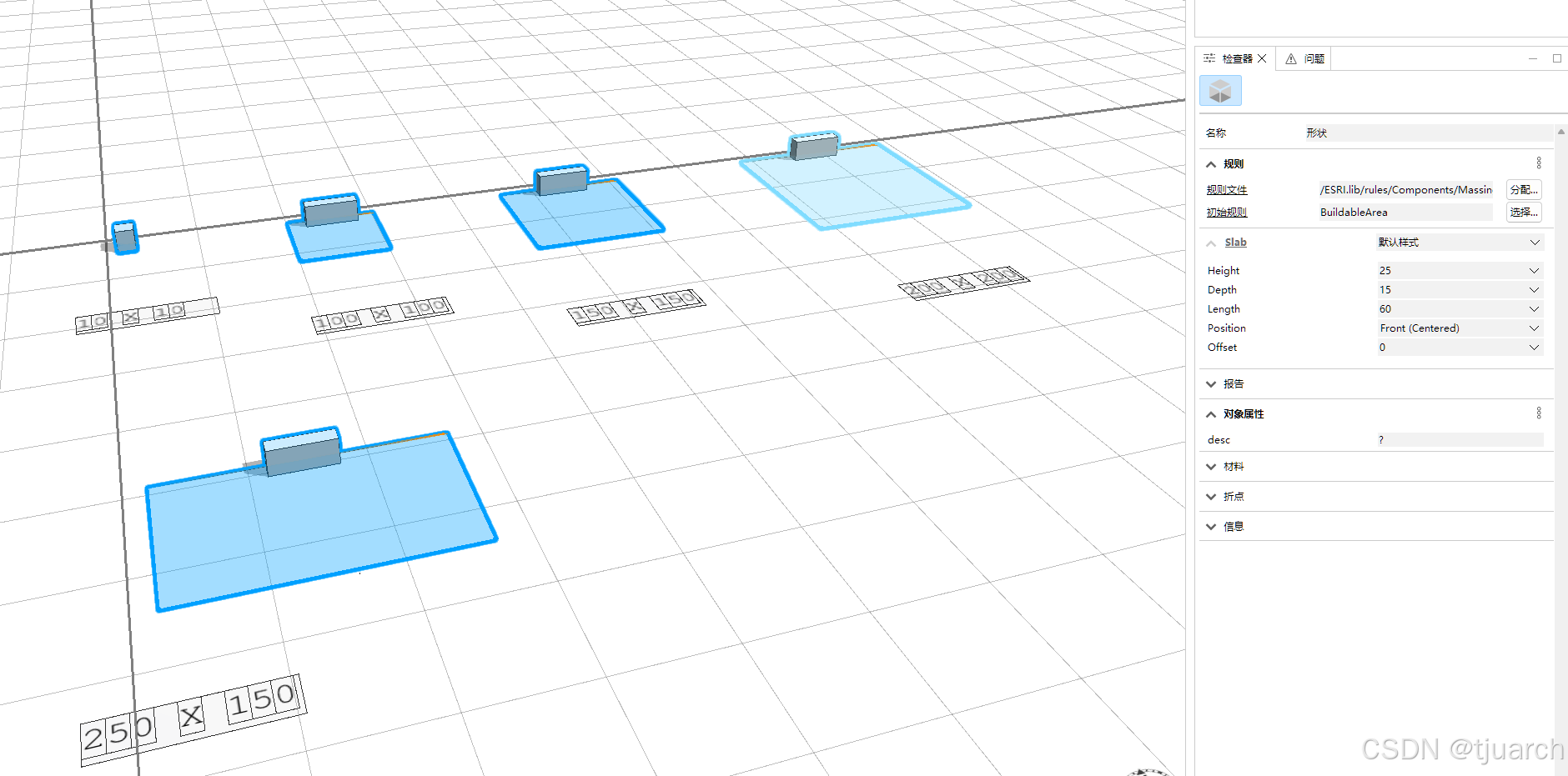Open the overflow dots menu beside 对象属性

coord(1539,412)
